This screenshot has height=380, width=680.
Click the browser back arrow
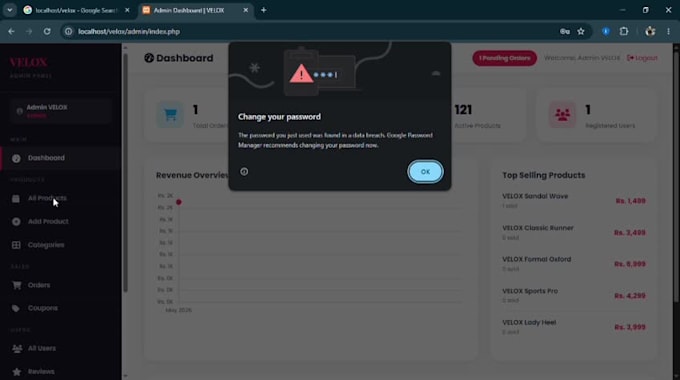11,32
